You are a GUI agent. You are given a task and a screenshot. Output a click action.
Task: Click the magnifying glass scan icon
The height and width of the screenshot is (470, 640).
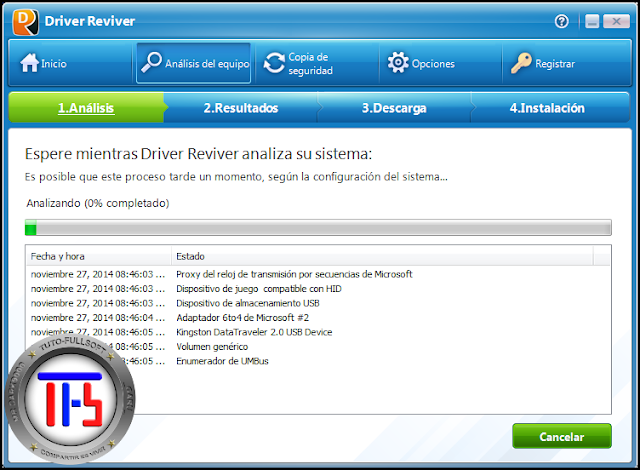(151, 62)
